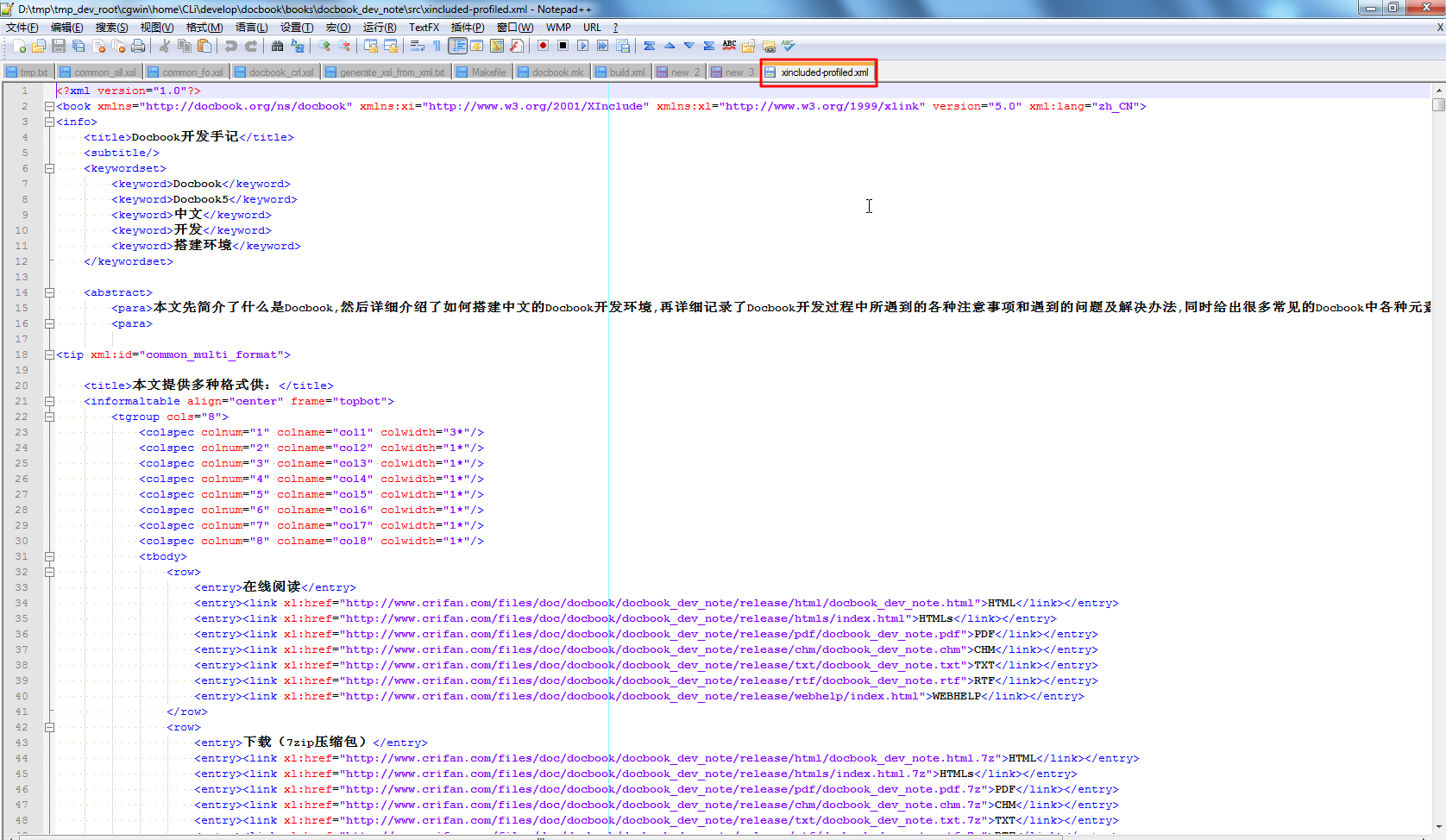Open the Find and Replace dialog
Screen dimensions: 1446x840
pyautogui.click(x=298, y=46)
